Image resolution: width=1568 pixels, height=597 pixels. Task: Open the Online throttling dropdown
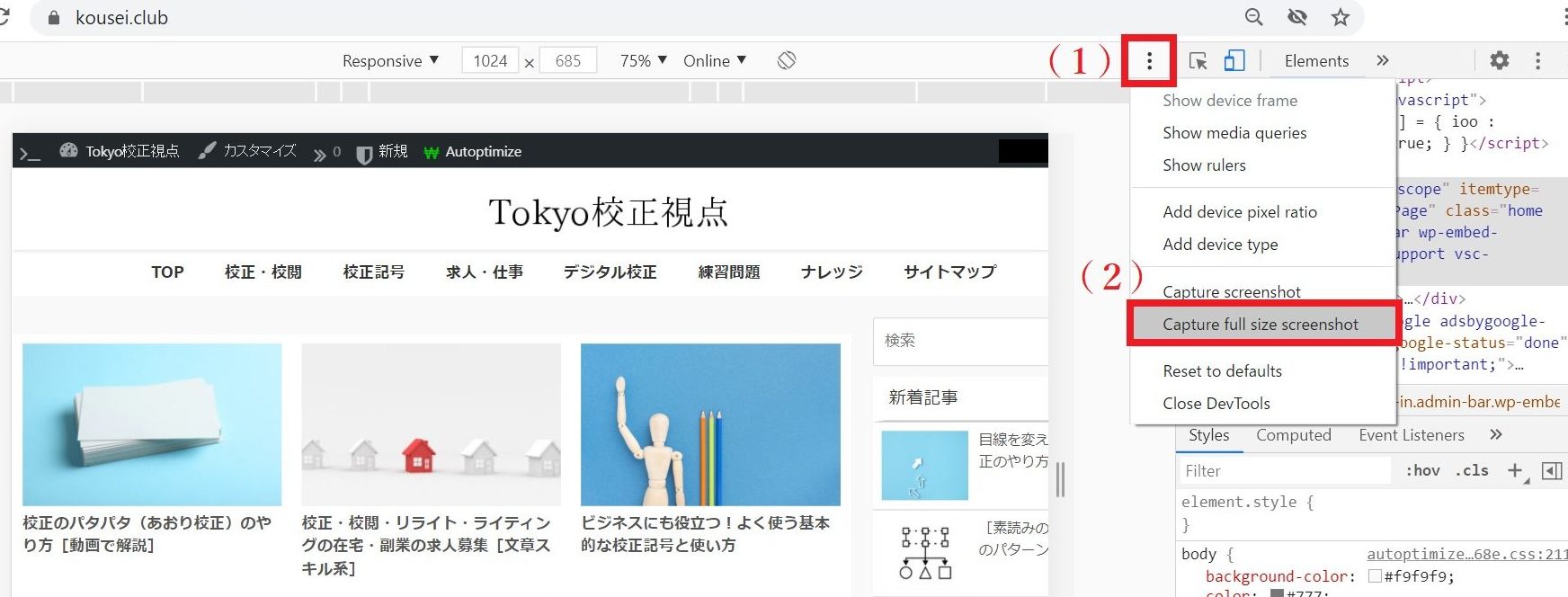coord(715,60)
